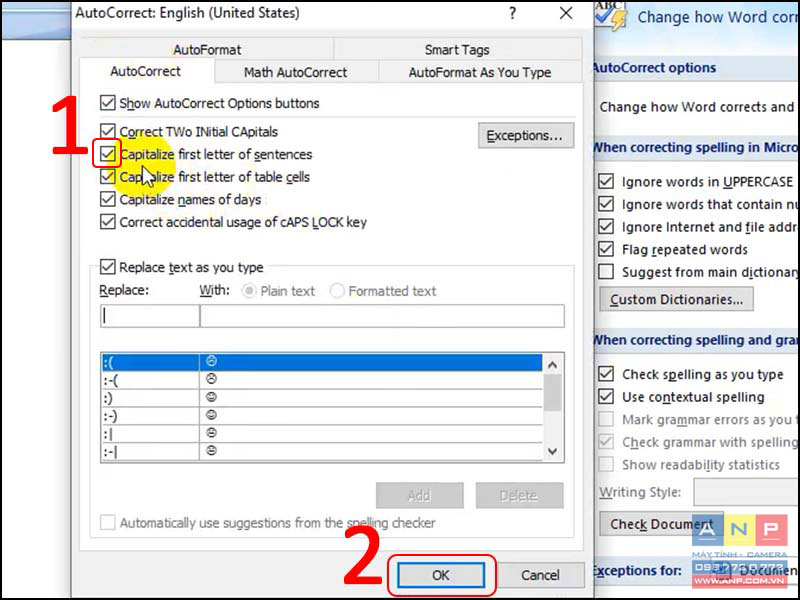Toggle Correct accidental usage of cAPS LOCK key
The width and height of the screenshot is (800, 600).
[108, 222]
